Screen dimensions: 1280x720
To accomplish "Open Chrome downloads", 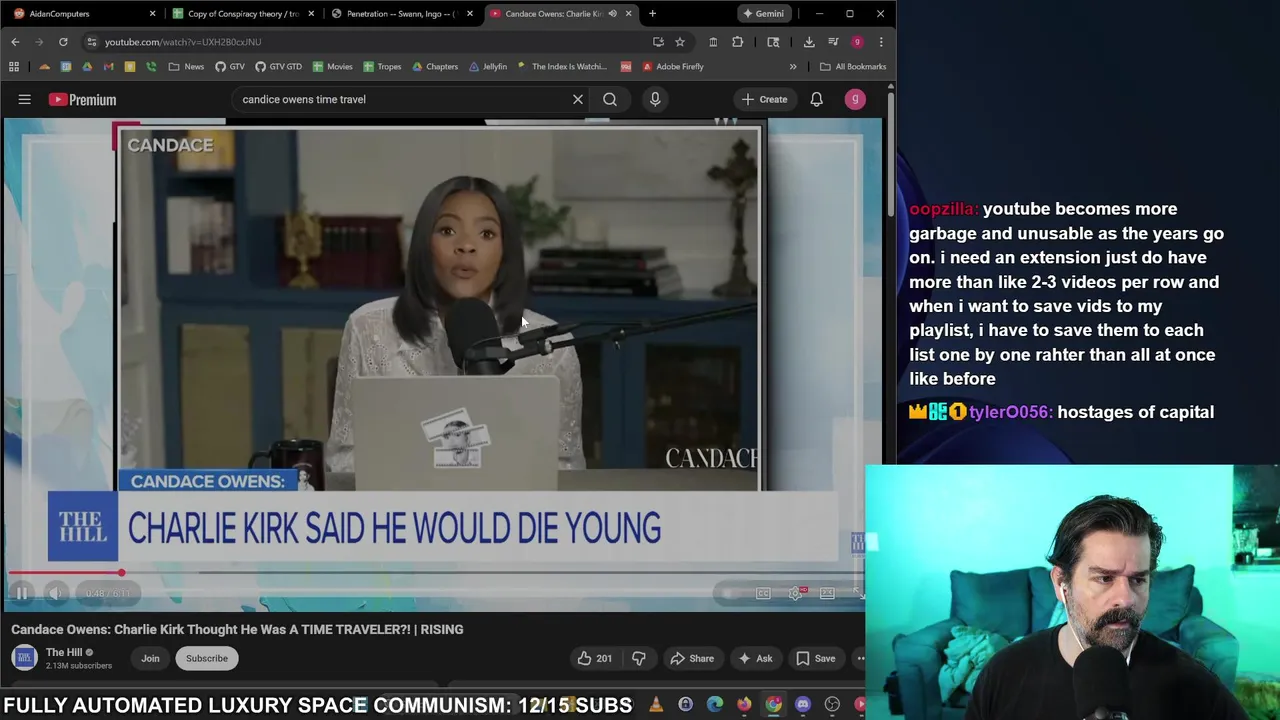I will 809,42.
